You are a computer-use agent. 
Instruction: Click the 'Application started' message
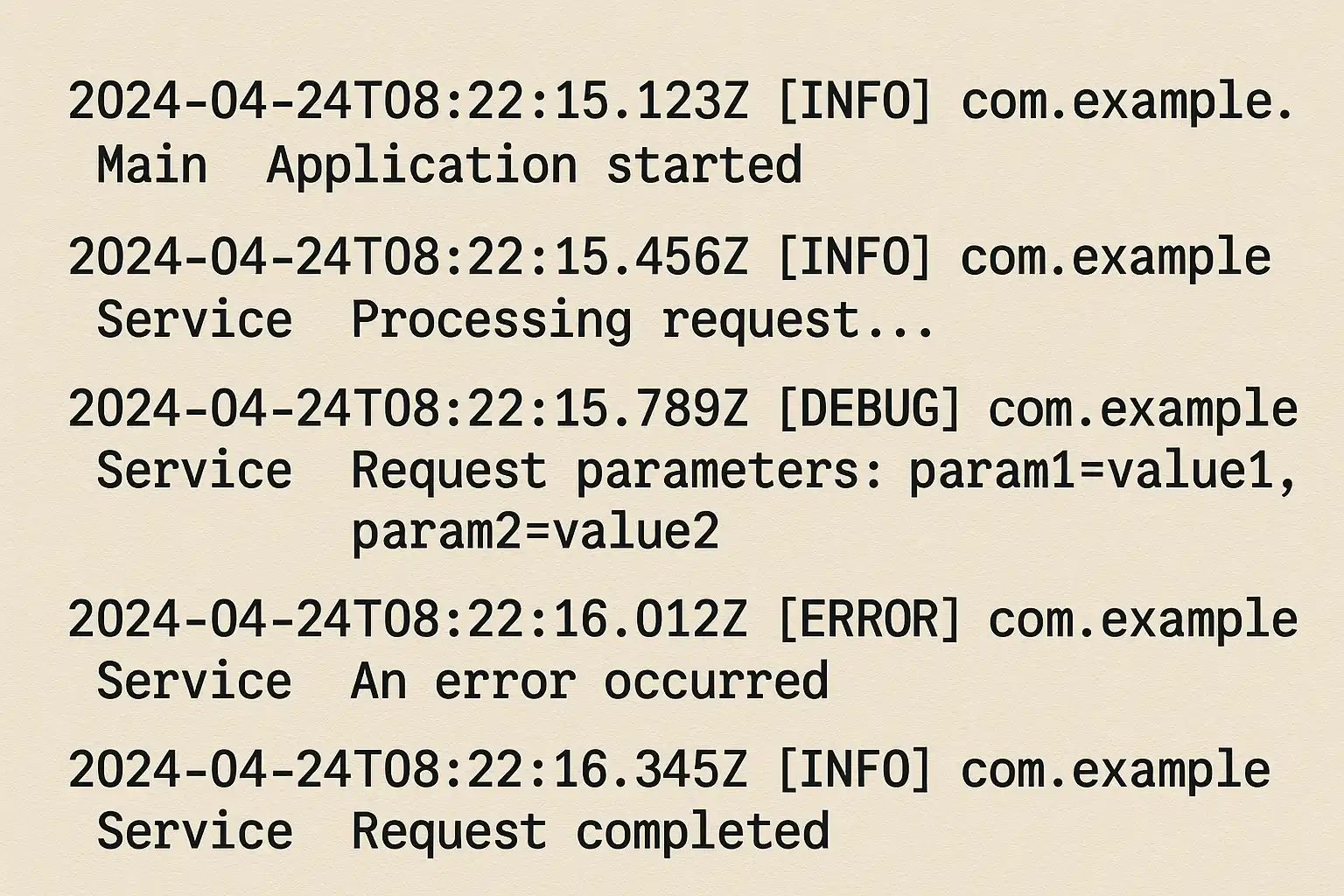pyautogui.click(x=535, y=166)
